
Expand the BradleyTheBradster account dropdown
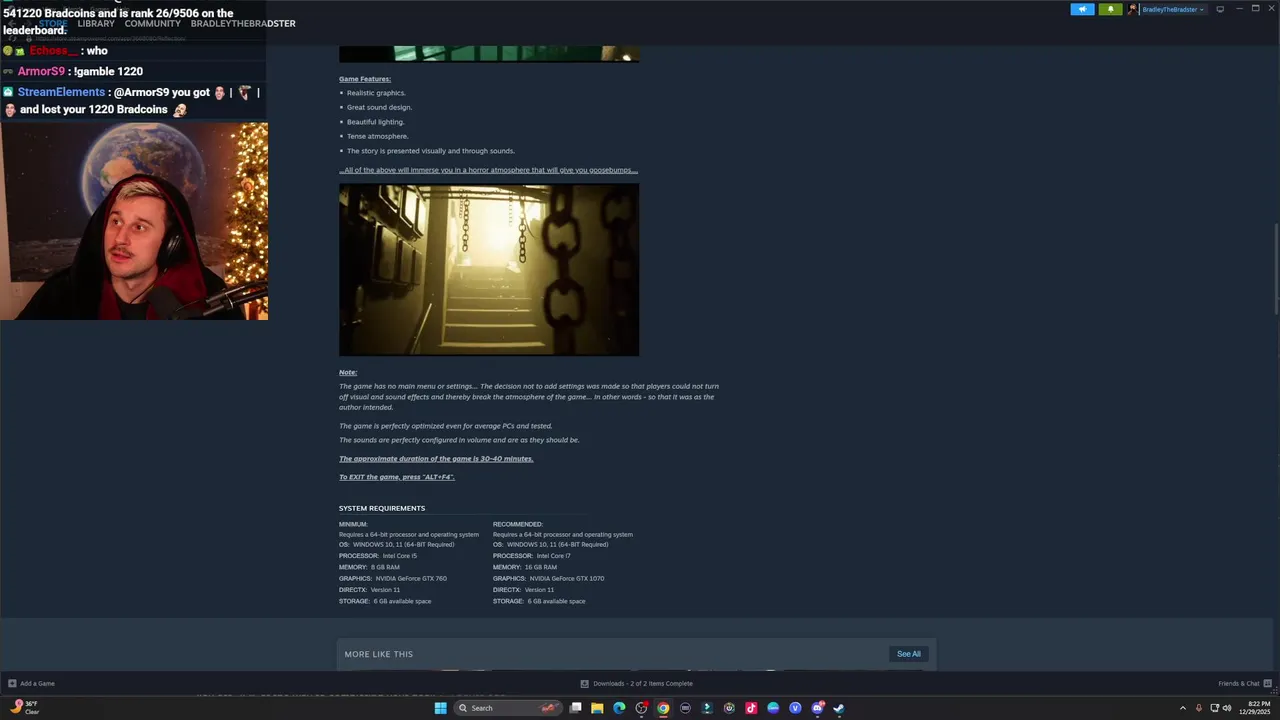(x=1173, y=9)
